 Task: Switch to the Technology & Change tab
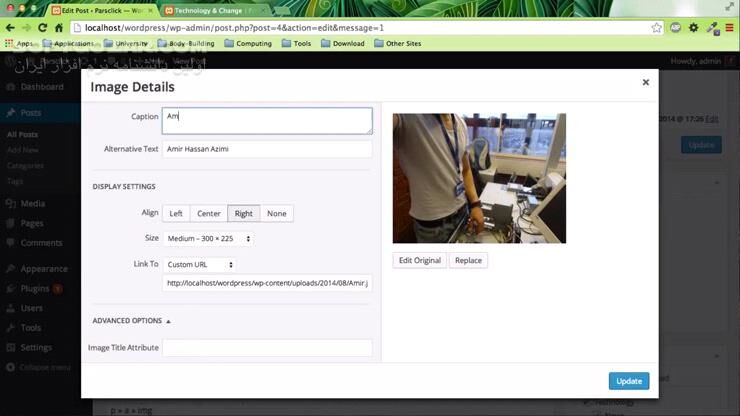[x=210, y=10]
